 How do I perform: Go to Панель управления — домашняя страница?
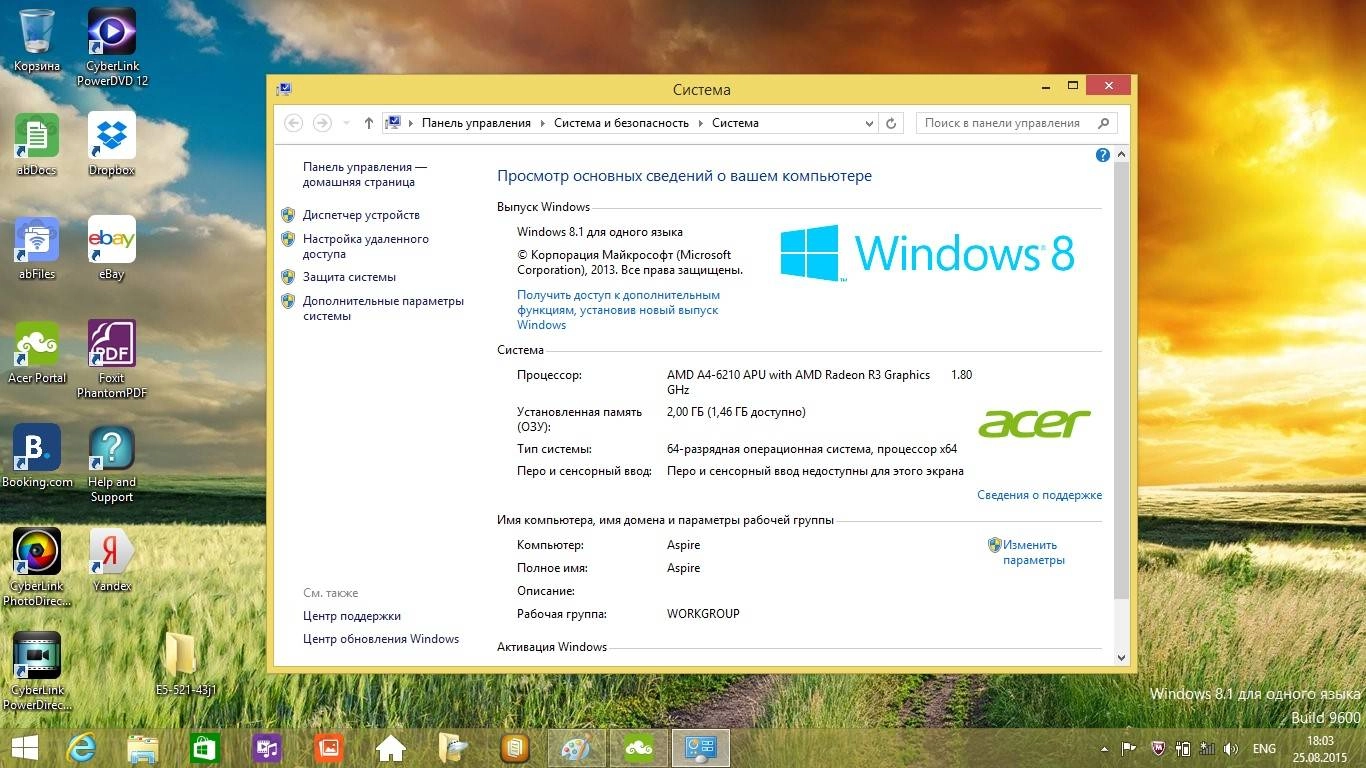tap(365, 174)
